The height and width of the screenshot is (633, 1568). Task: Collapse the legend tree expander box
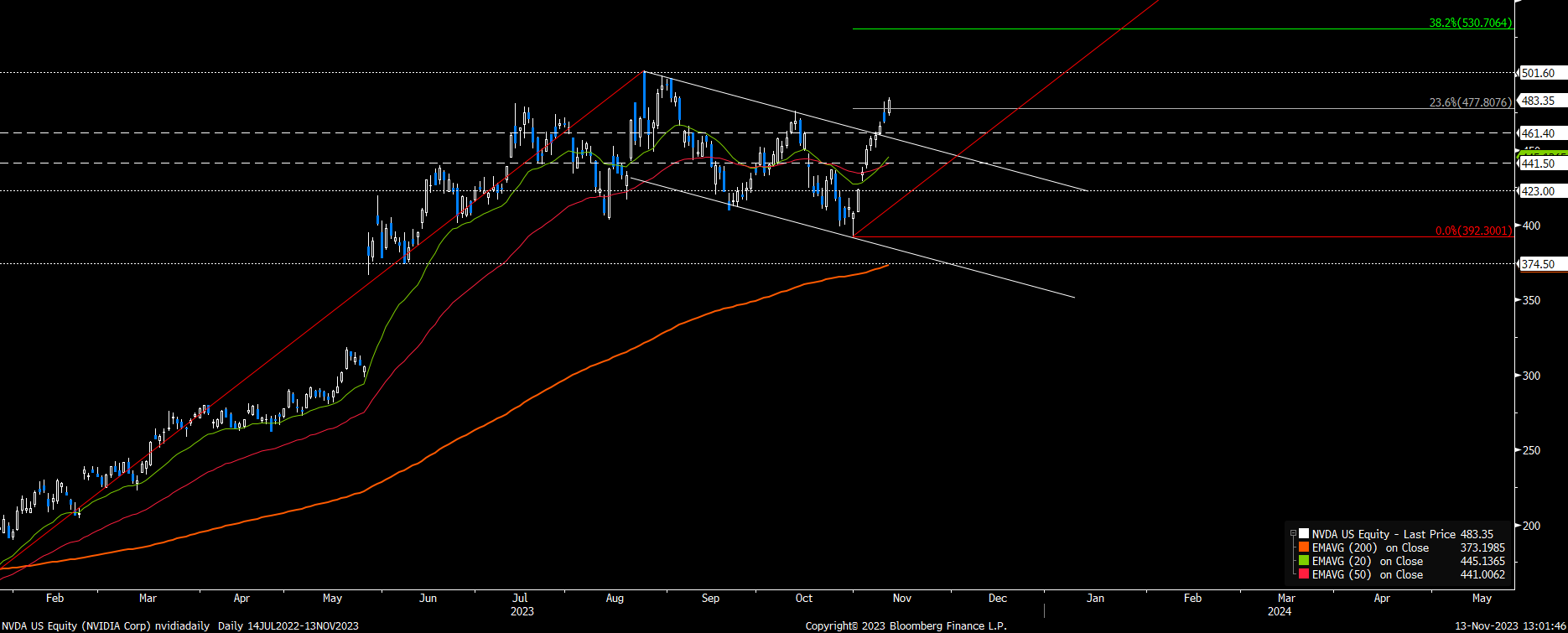(1294, 534)
